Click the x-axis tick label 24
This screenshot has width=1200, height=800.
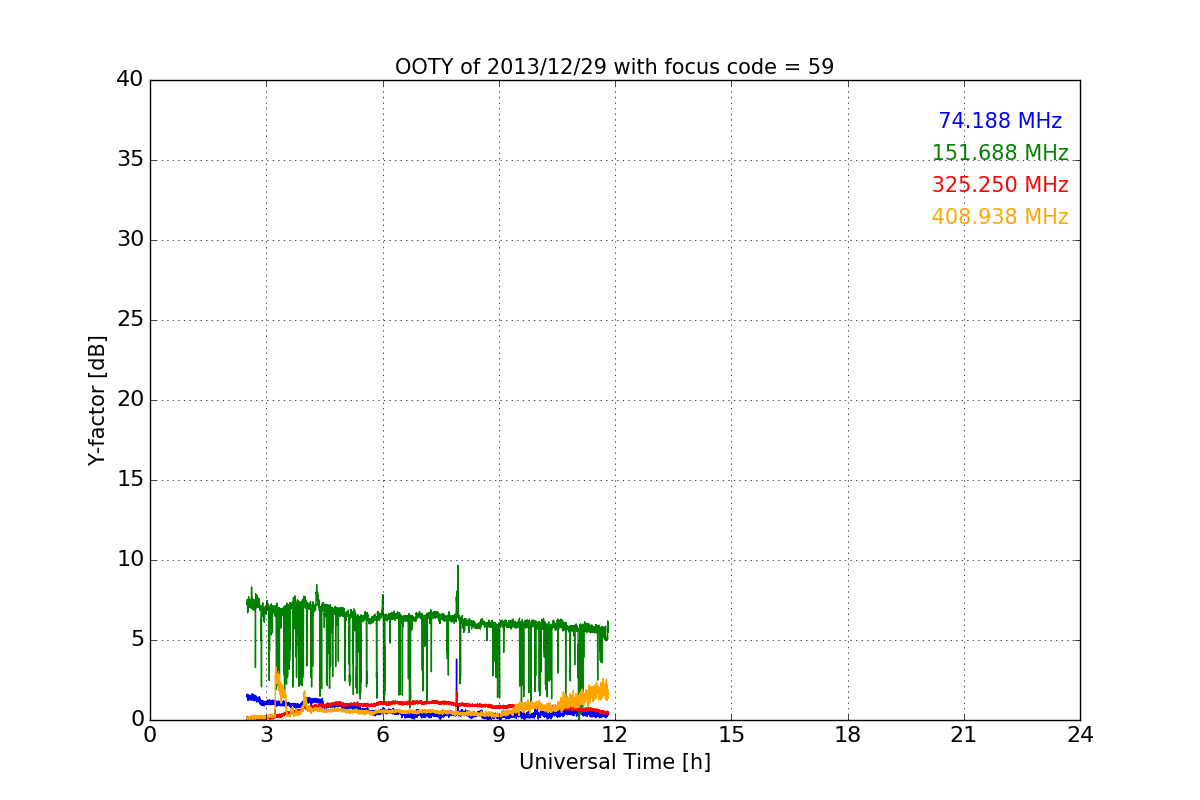point(1080,735)
